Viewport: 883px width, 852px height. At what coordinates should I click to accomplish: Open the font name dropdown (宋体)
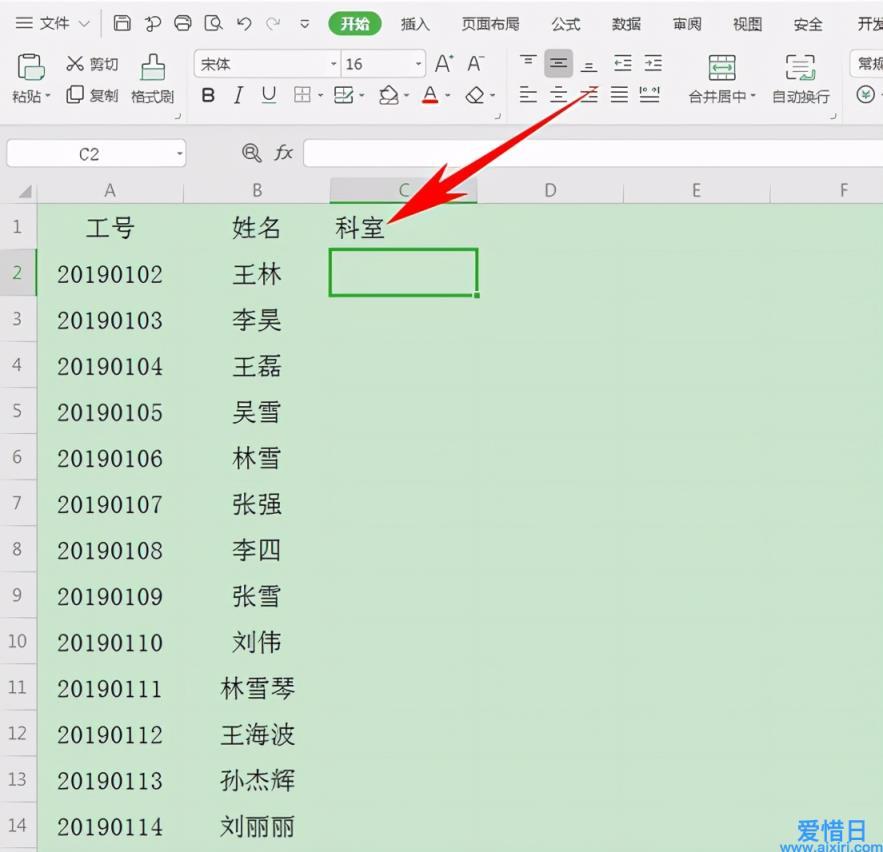(334, 64)
